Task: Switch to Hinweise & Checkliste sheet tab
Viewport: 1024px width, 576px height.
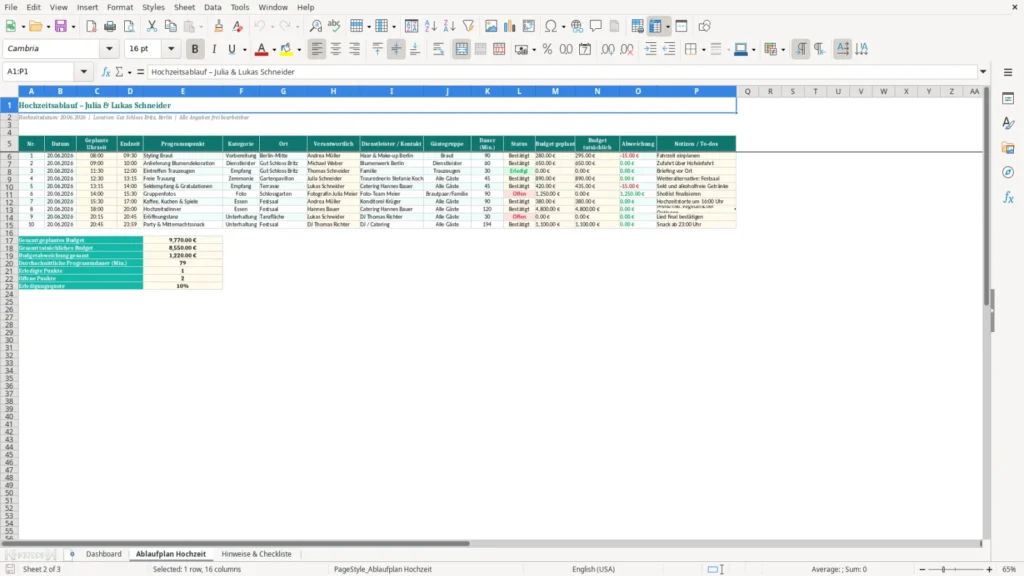Action: click(257, 554)
